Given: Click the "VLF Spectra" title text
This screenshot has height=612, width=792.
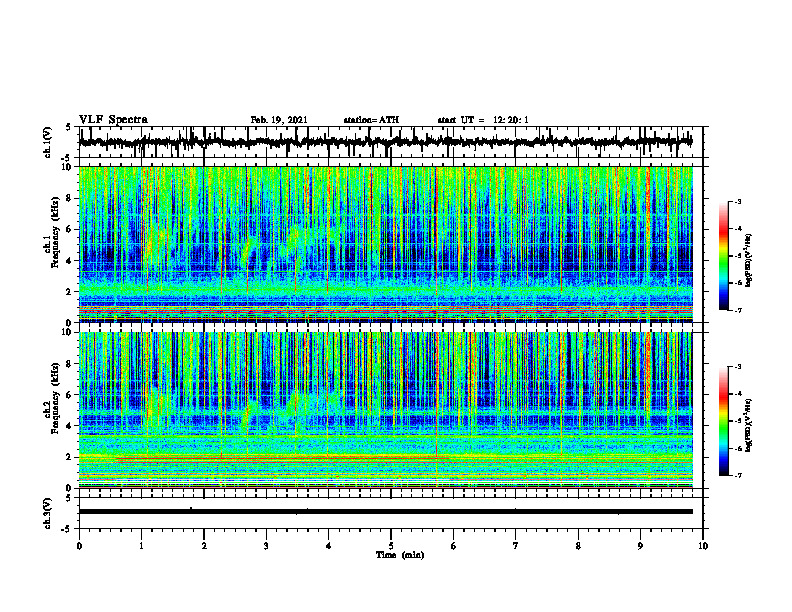Looking at the screenshot, I should 113,120.
